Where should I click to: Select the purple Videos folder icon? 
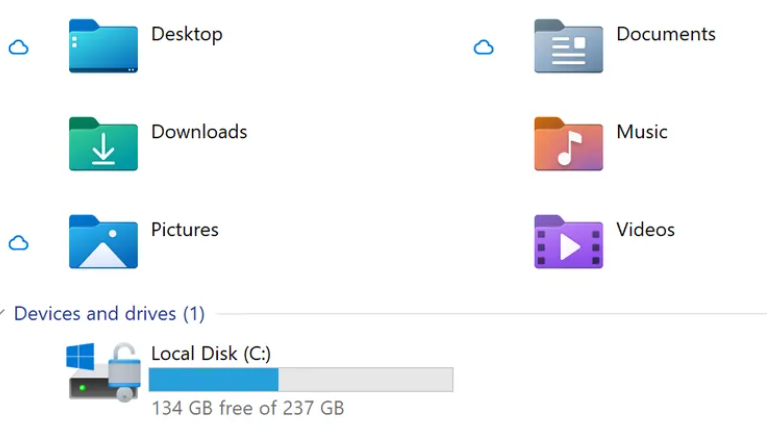click(x=568, y=242)
